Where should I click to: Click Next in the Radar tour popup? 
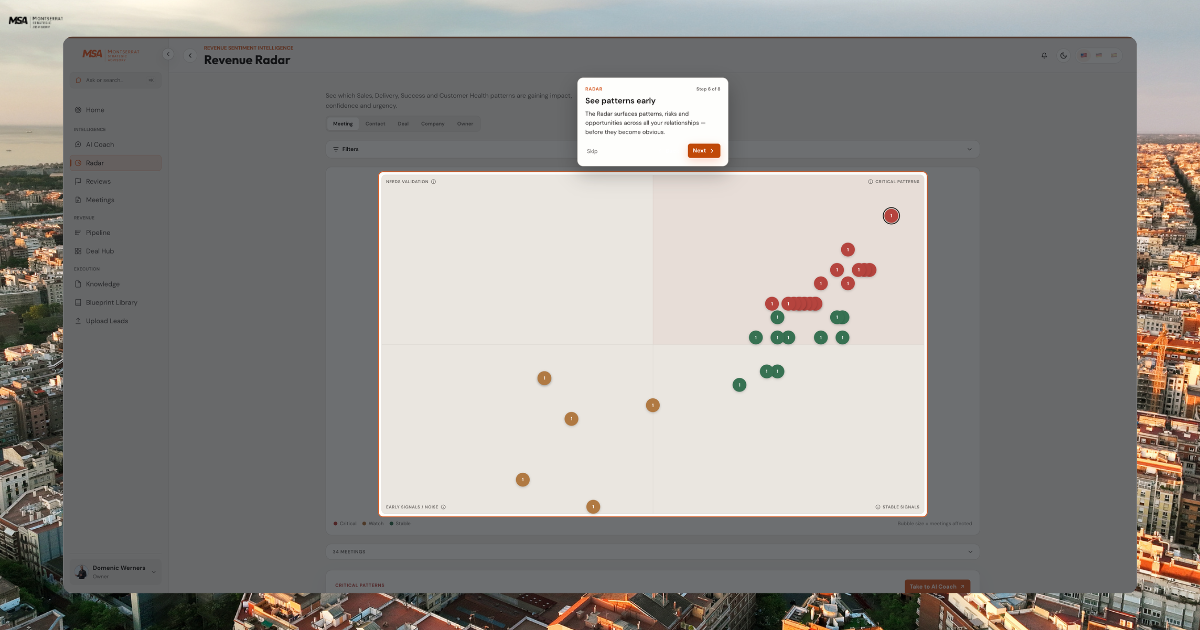(x=704, y=151)
